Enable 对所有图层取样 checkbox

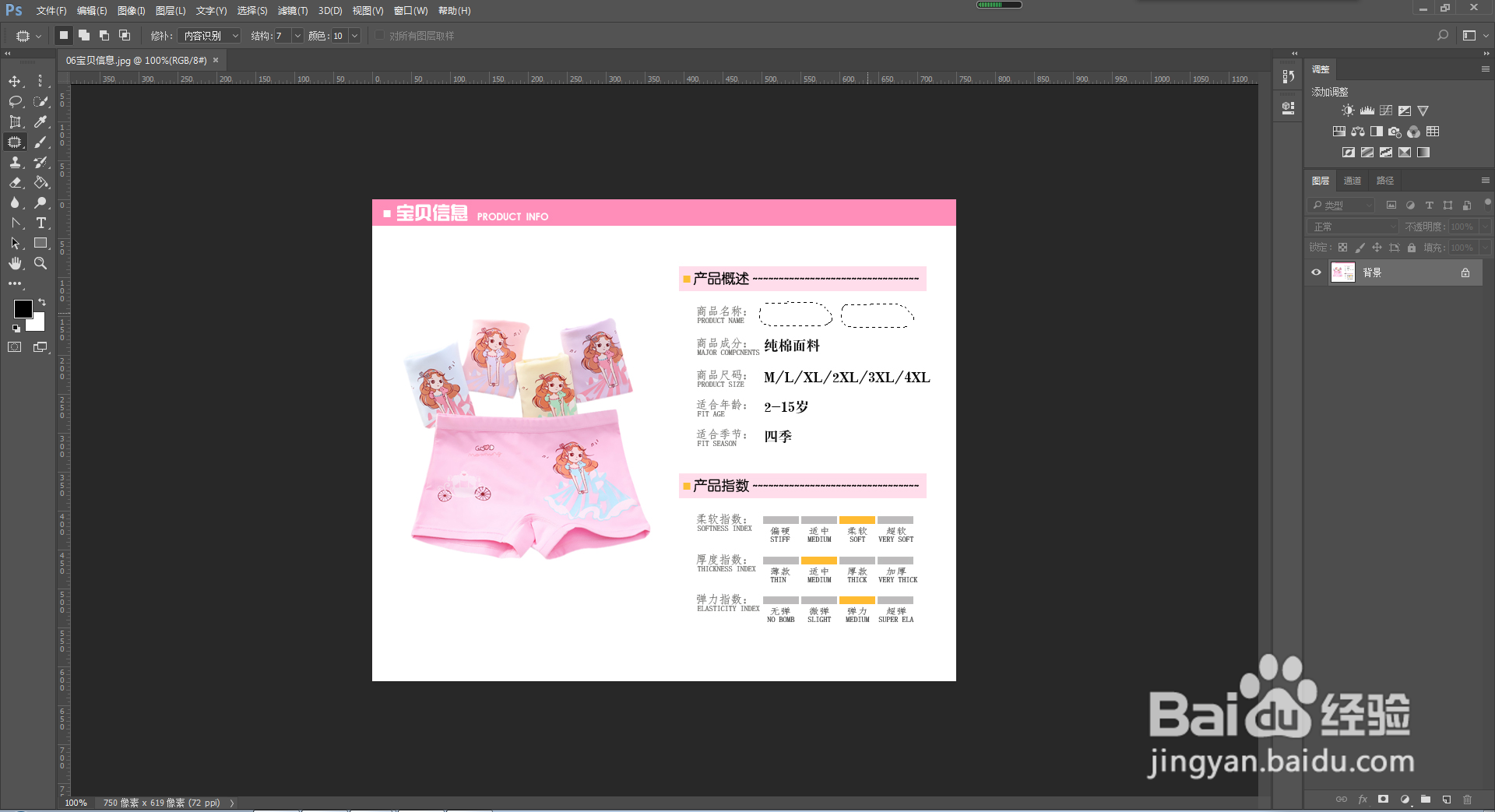(379, 35)
